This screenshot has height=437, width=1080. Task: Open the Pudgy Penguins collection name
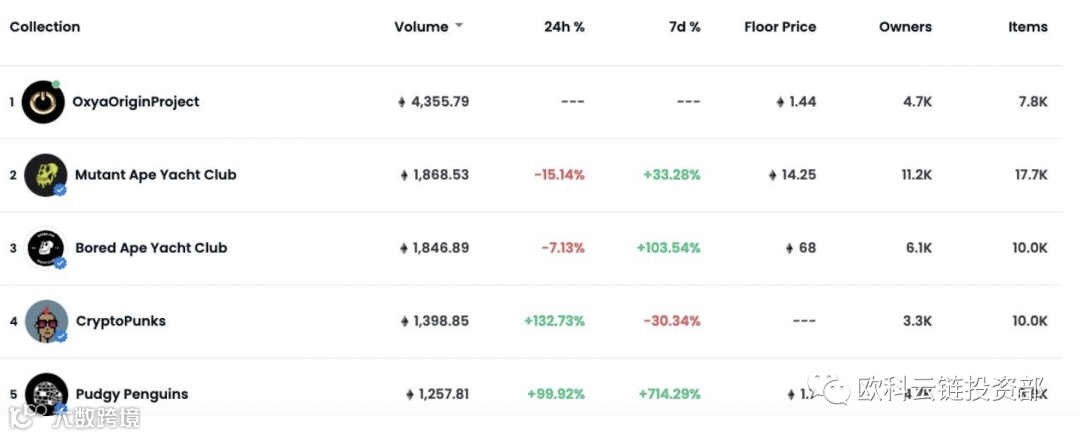[x=131, y=394]
